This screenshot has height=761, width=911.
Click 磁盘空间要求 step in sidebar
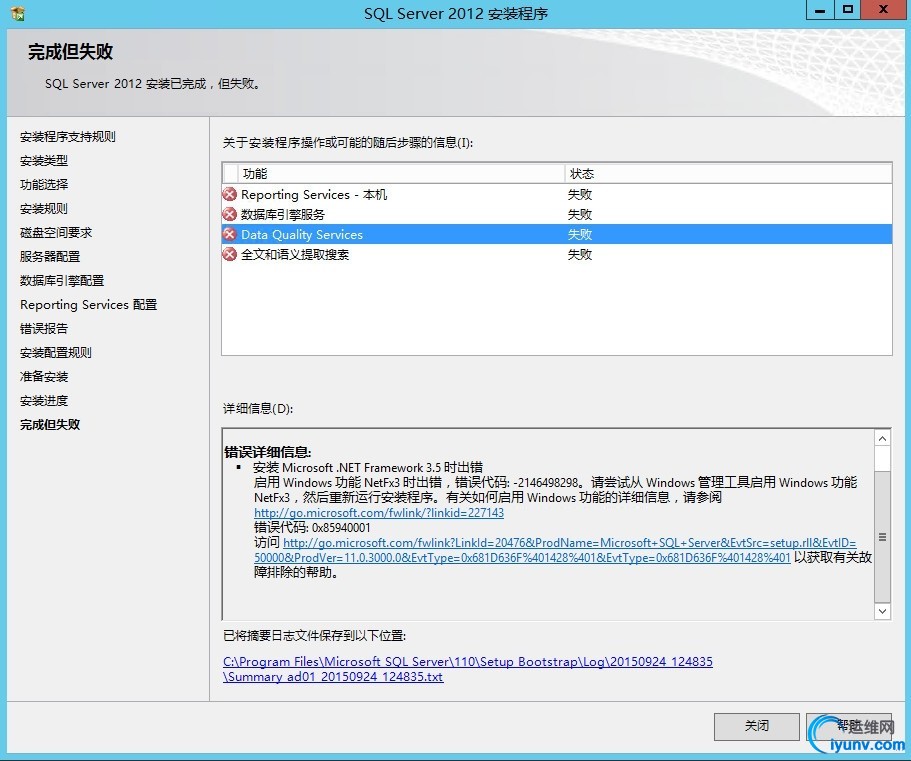[x=56, y=233]
